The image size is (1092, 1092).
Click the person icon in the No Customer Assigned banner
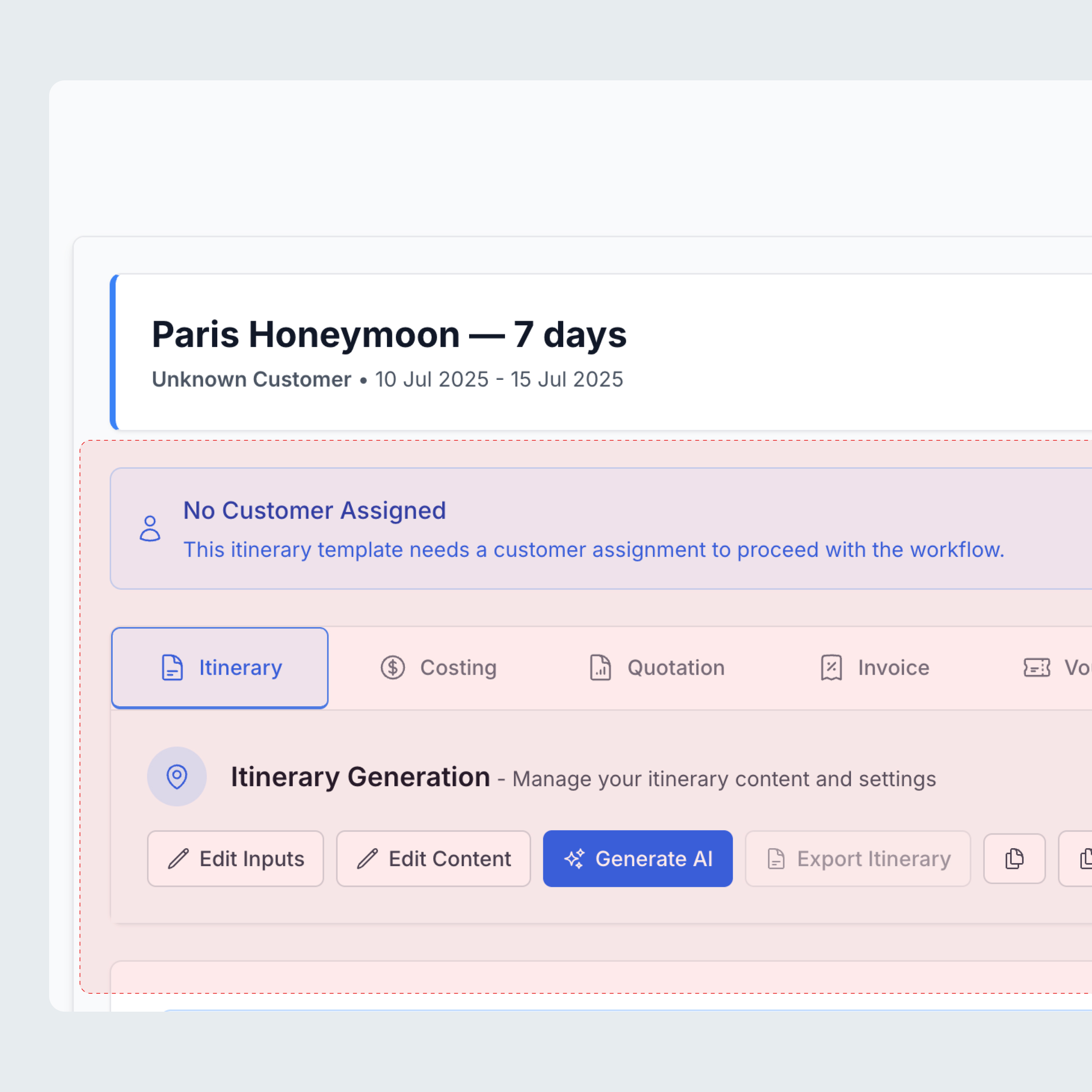[x=150, y=528]
